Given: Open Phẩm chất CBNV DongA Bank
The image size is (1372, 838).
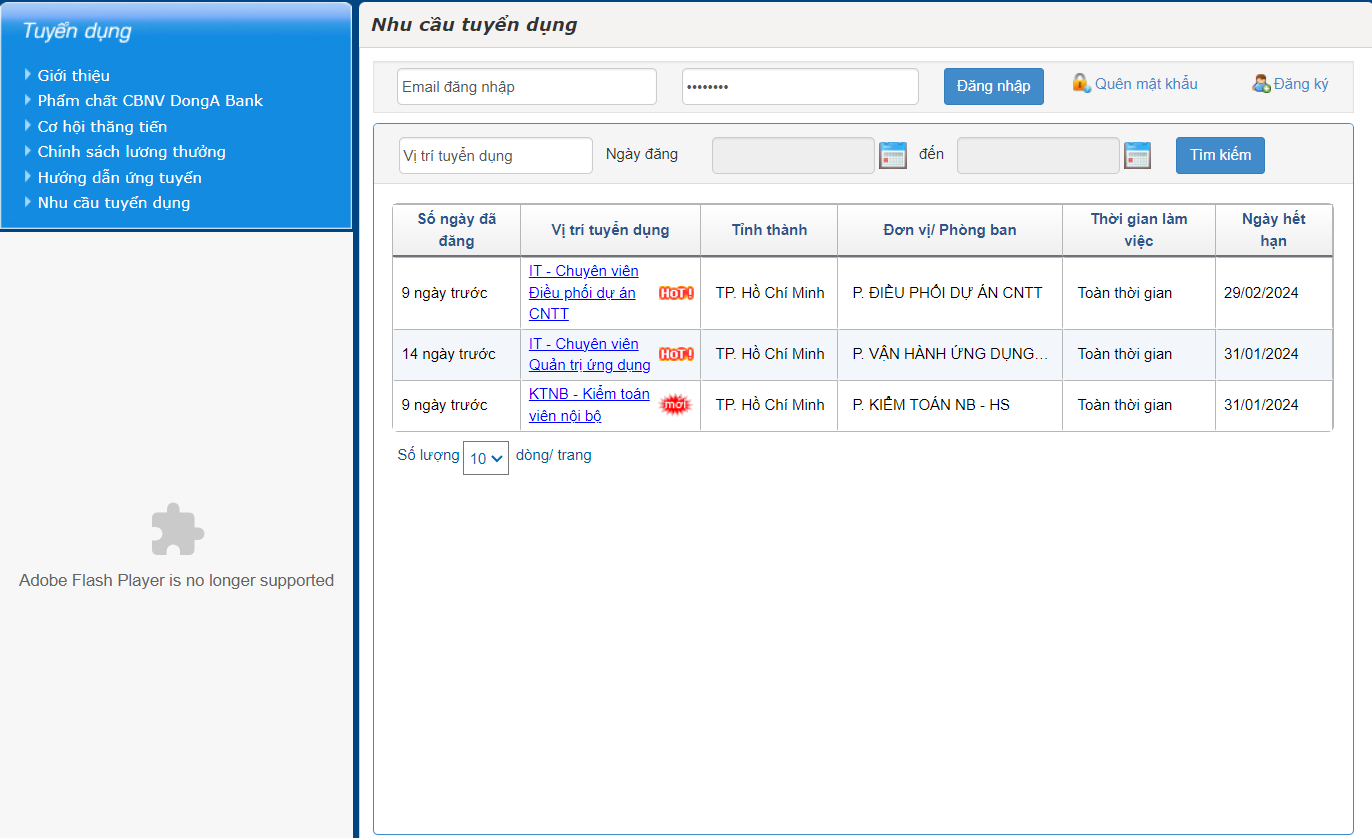Looking at the screenshot, I should 151,101.
